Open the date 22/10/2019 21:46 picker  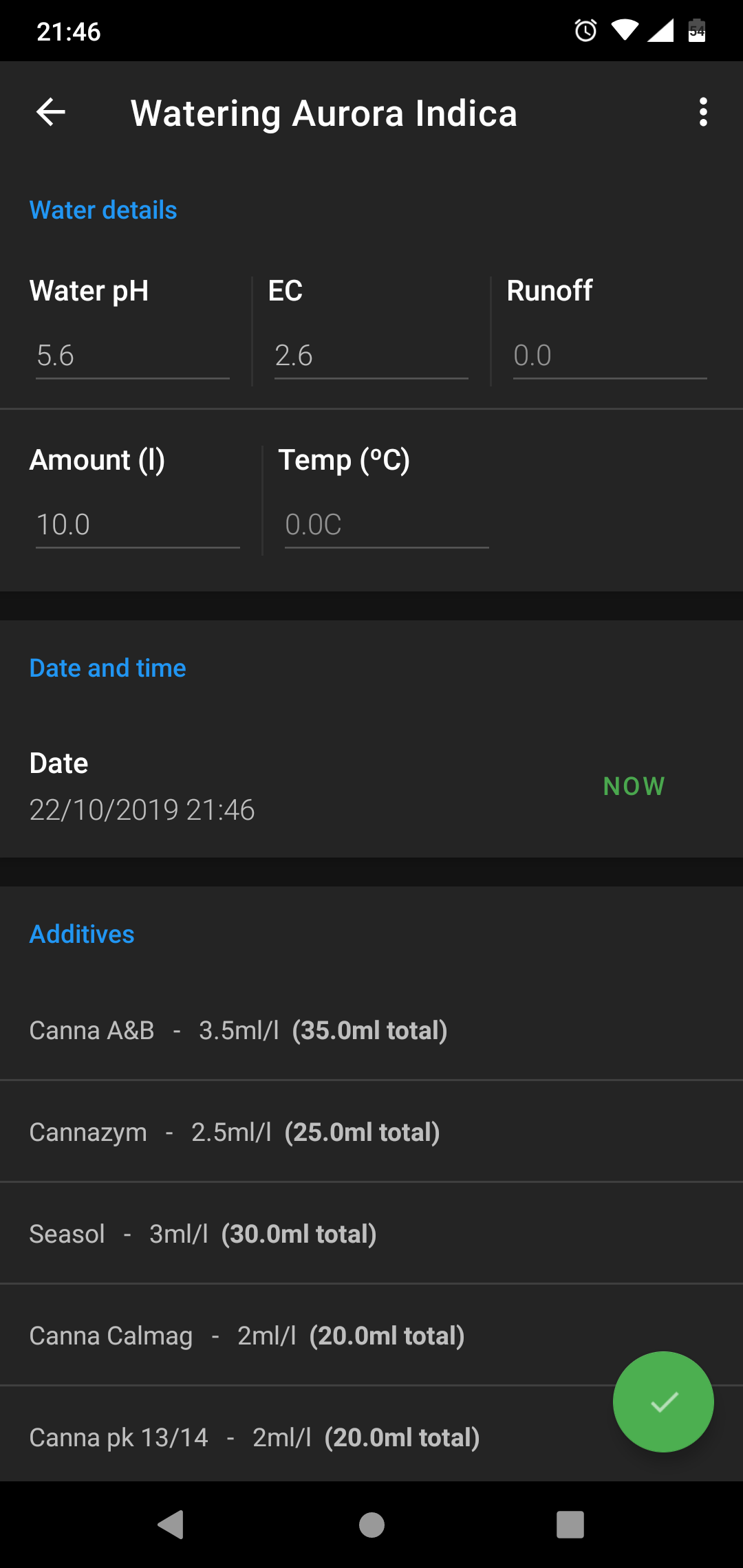click(x=142, y=809)
